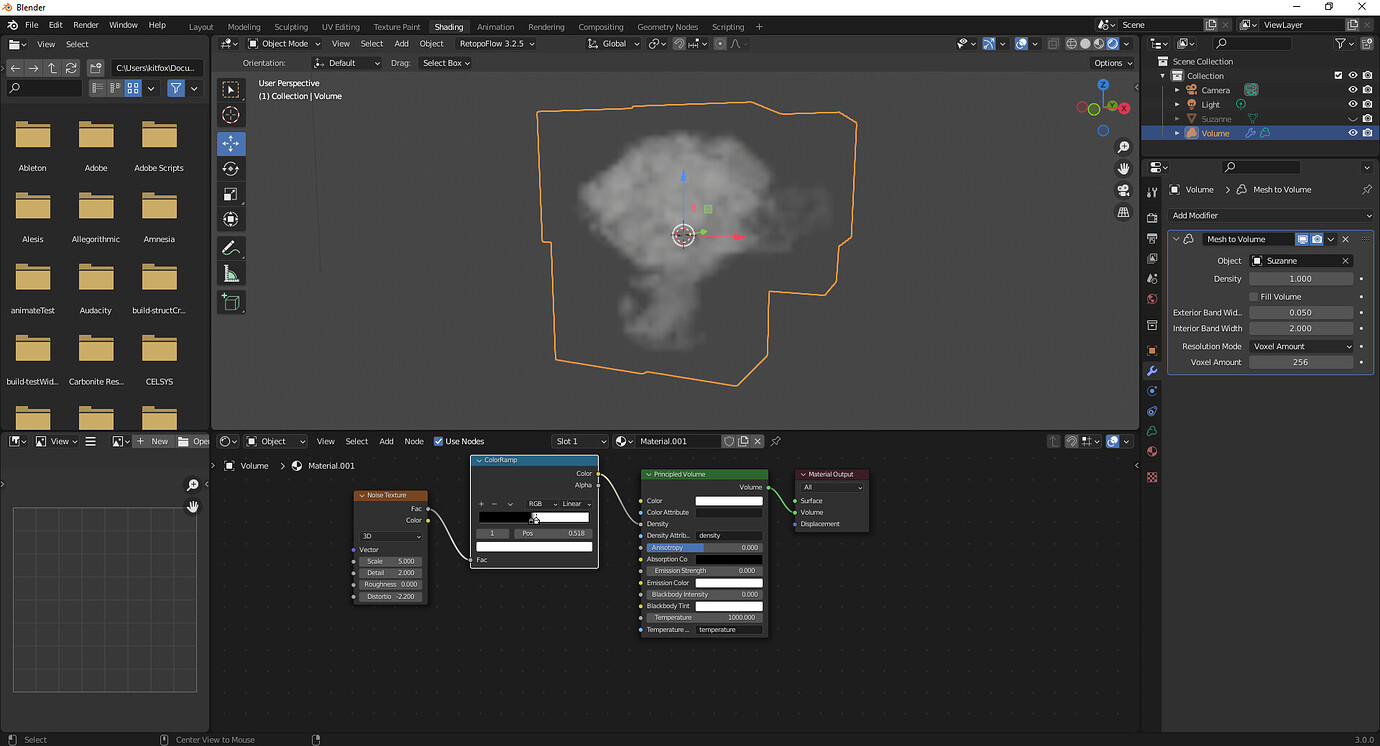This screenshot has width=1380, height=746.
Task: Click the viewport zoom magnifier icon
Action: point(1123,147)
